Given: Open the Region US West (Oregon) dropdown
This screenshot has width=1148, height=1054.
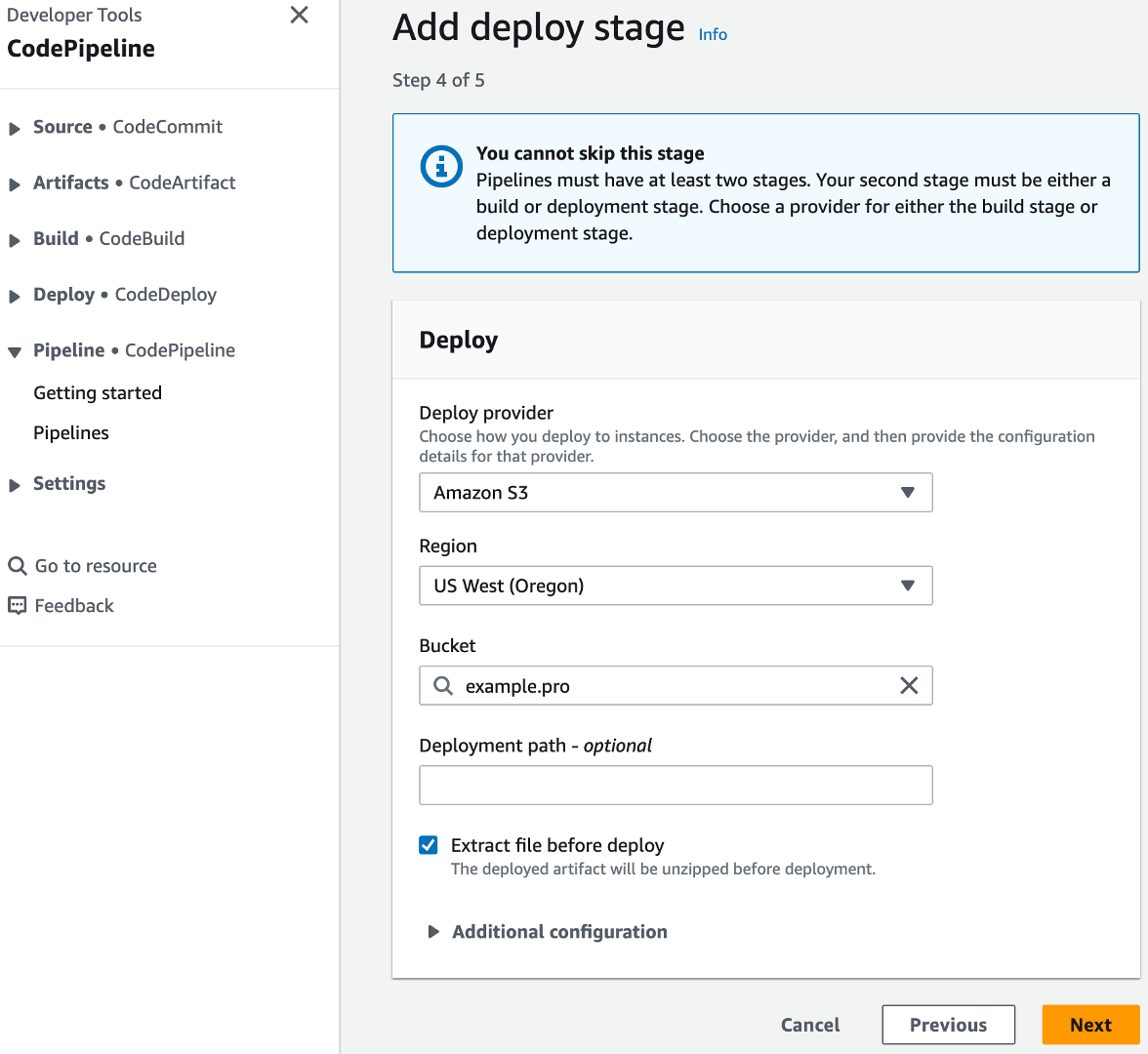Looking at the screenshot, I should pyautogui.click(x=676, y=586).
